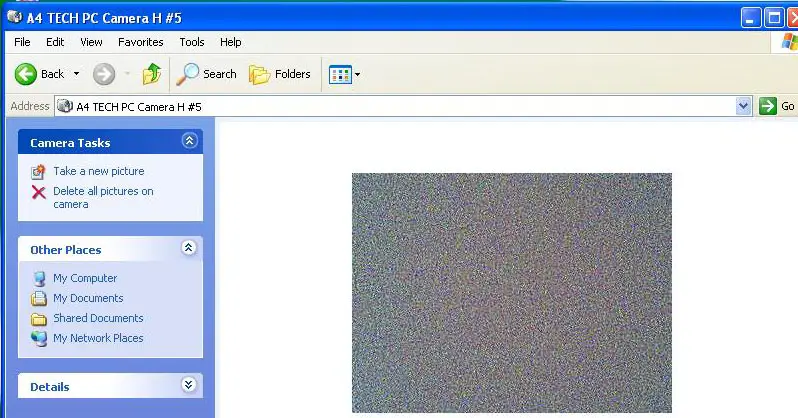Viewport: 798px width, 418px height.
Task: Expand the Address bar dropdown
Action: click(x=743, y=106)
